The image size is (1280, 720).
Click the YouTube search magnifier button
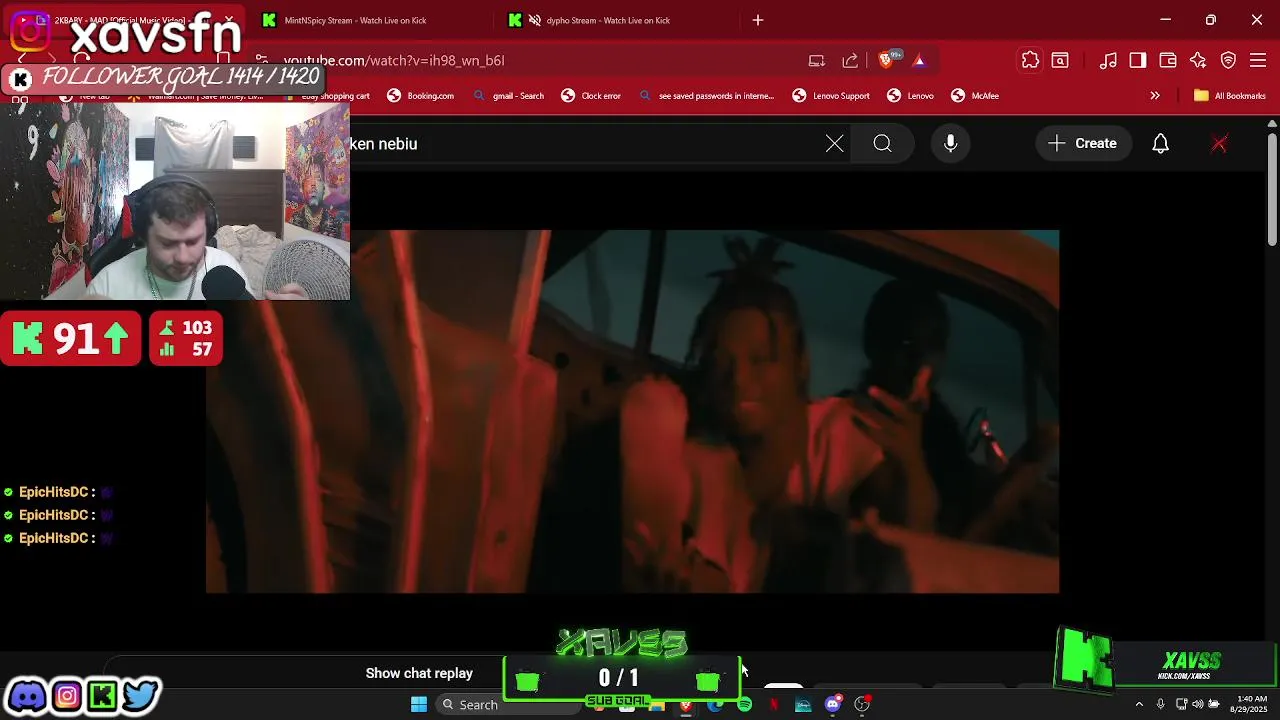(x=882, y=144)
